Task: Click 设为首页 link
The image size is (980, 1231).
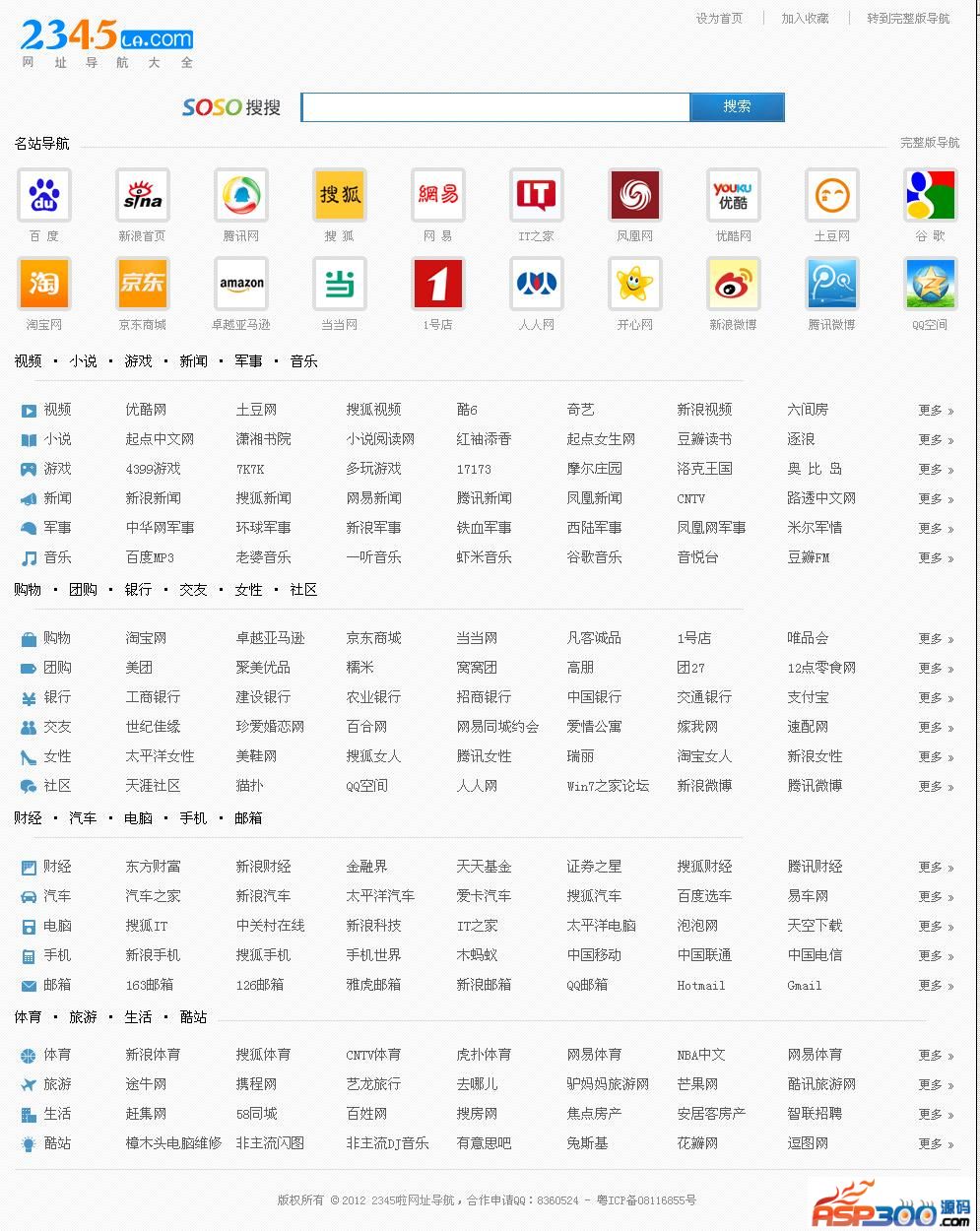Action: point(719,19)
